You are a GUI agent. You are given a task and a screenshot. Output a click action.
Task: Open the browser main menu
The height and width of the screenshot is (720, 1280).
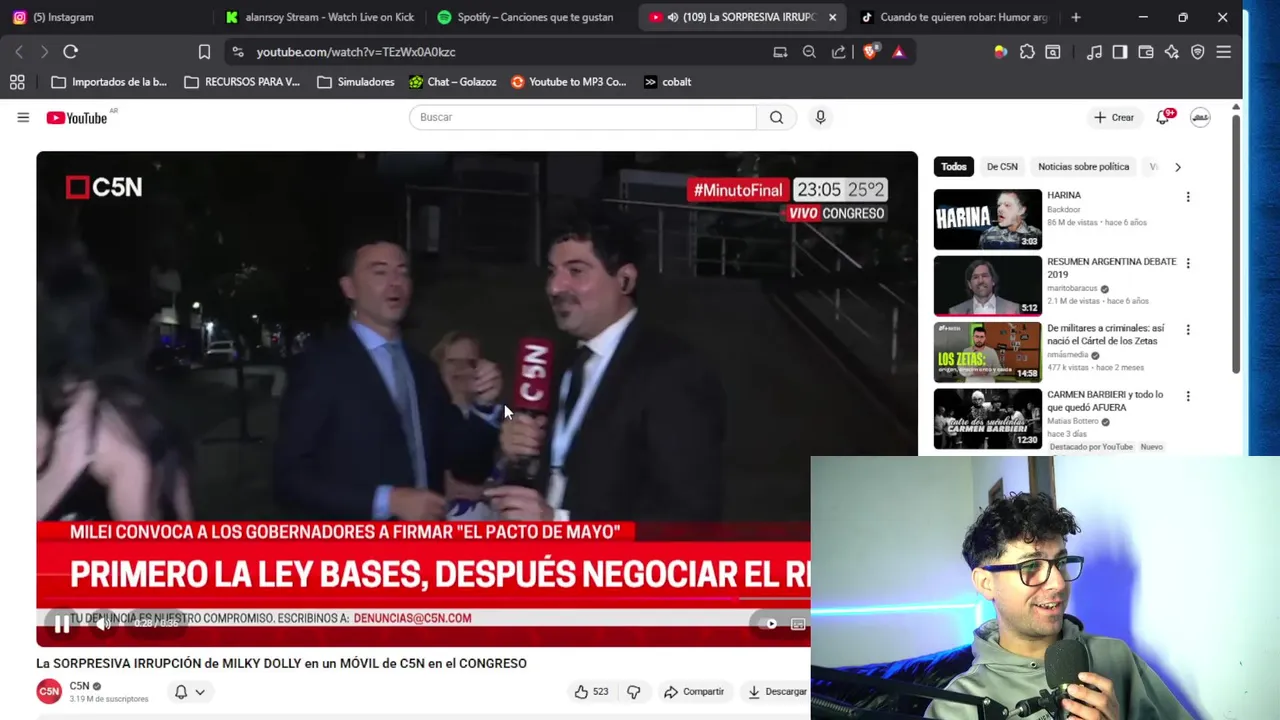pyautogui.click(x=1224, y=52)
